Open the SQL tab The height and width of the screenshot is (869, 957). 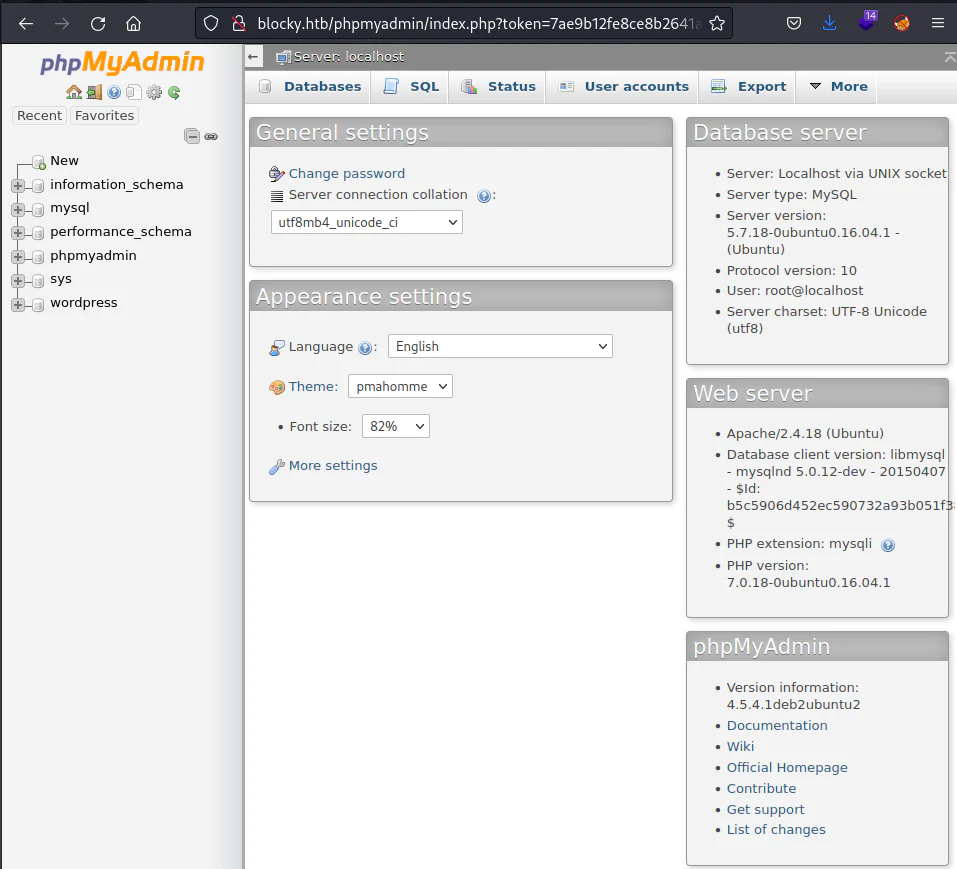pyautogui.click(x=410, y=87)
